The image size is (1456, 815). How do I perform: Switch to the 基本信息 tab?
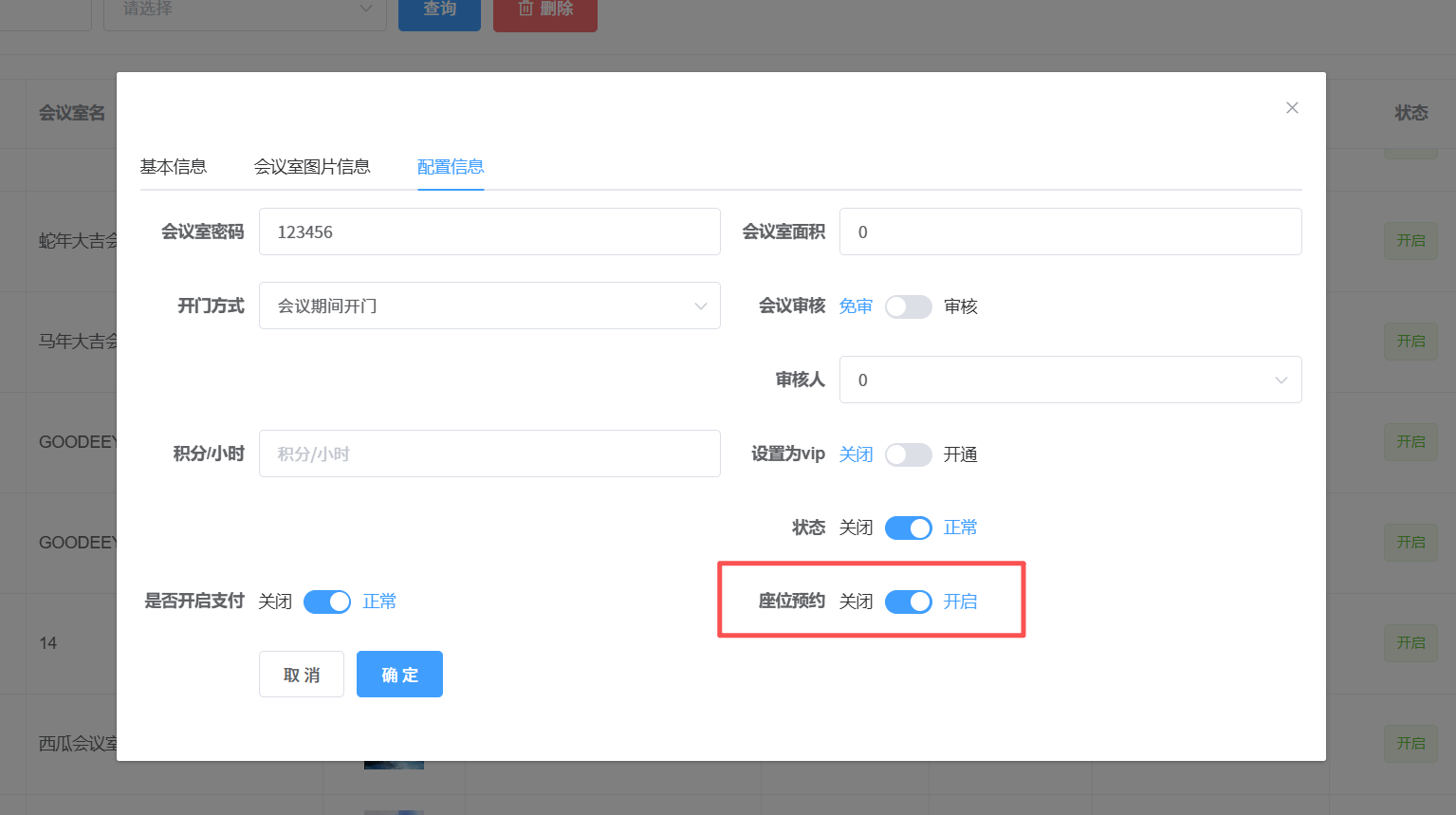(x=174, y=167)
